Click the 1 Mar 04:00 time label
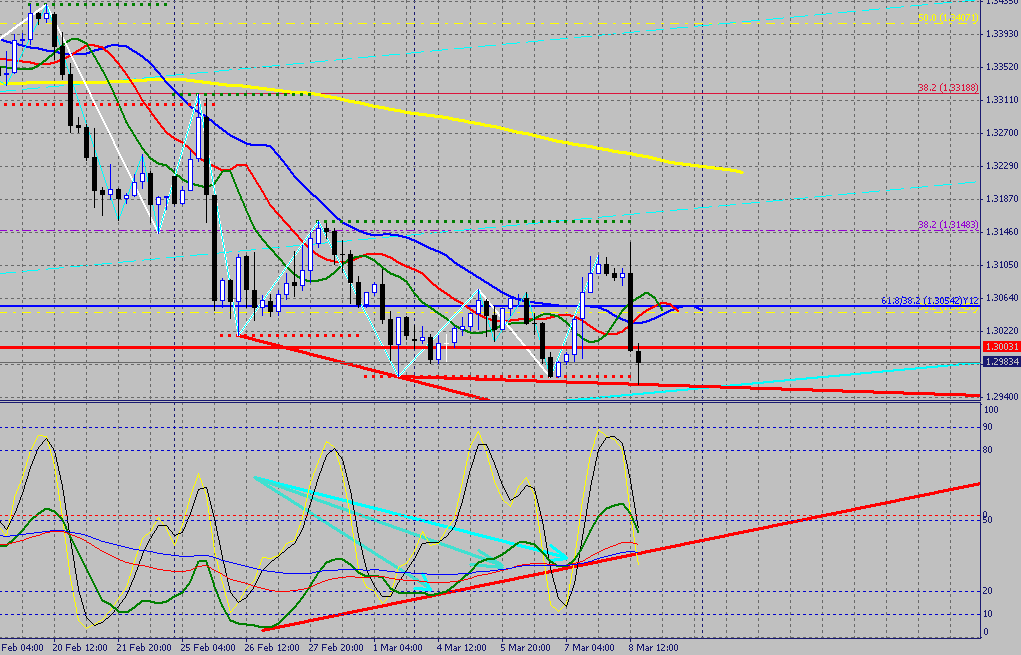Screen dimensions: 1021x655 [x=398, y=648]
